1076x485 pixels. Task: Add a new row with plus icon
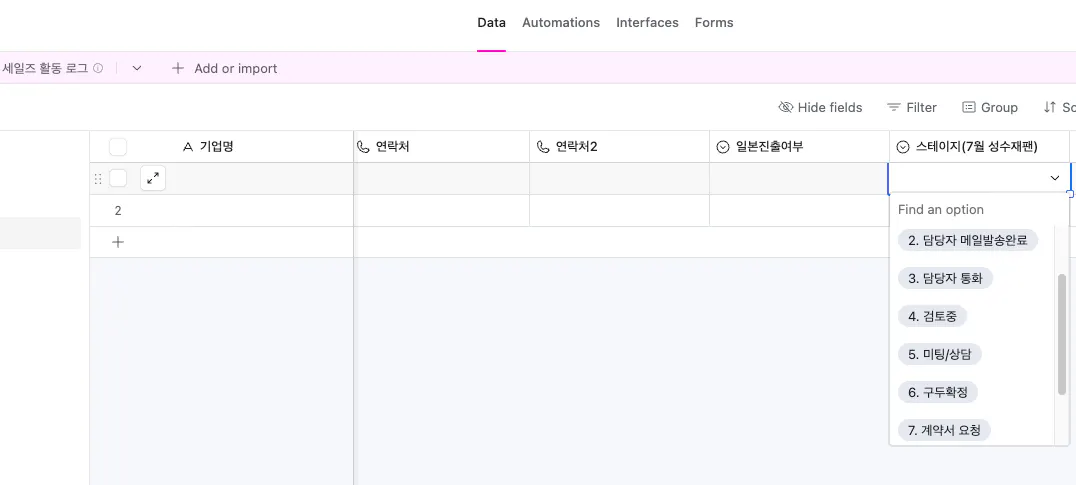tap(118, 242)
